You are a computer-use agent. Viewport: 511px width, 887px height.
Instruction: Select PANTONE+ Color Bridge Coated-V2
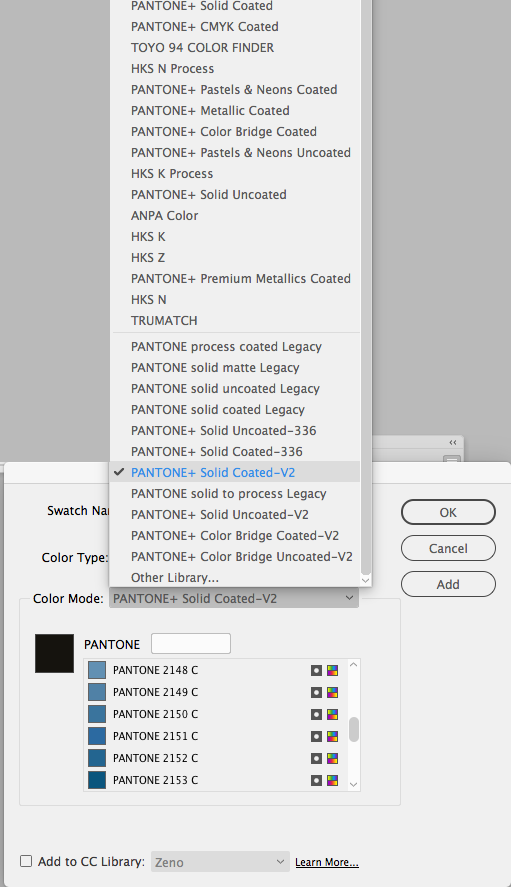point(235,536)
